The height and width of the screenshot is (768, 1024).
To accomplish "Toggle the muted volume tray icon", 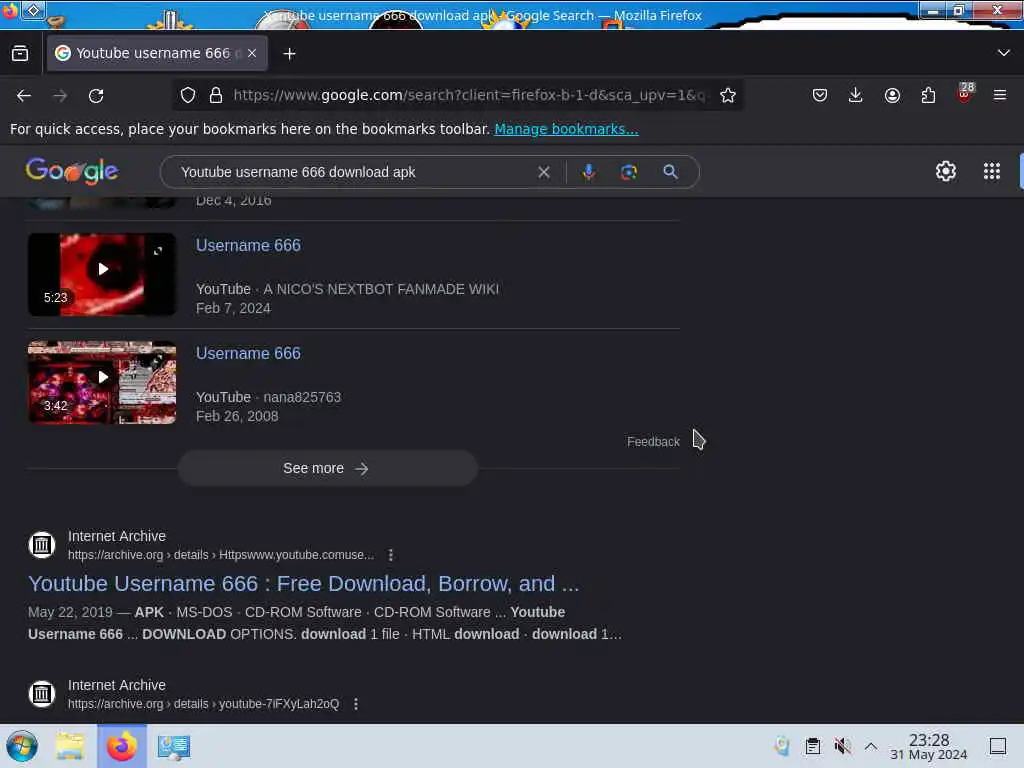I will point(842,746).
